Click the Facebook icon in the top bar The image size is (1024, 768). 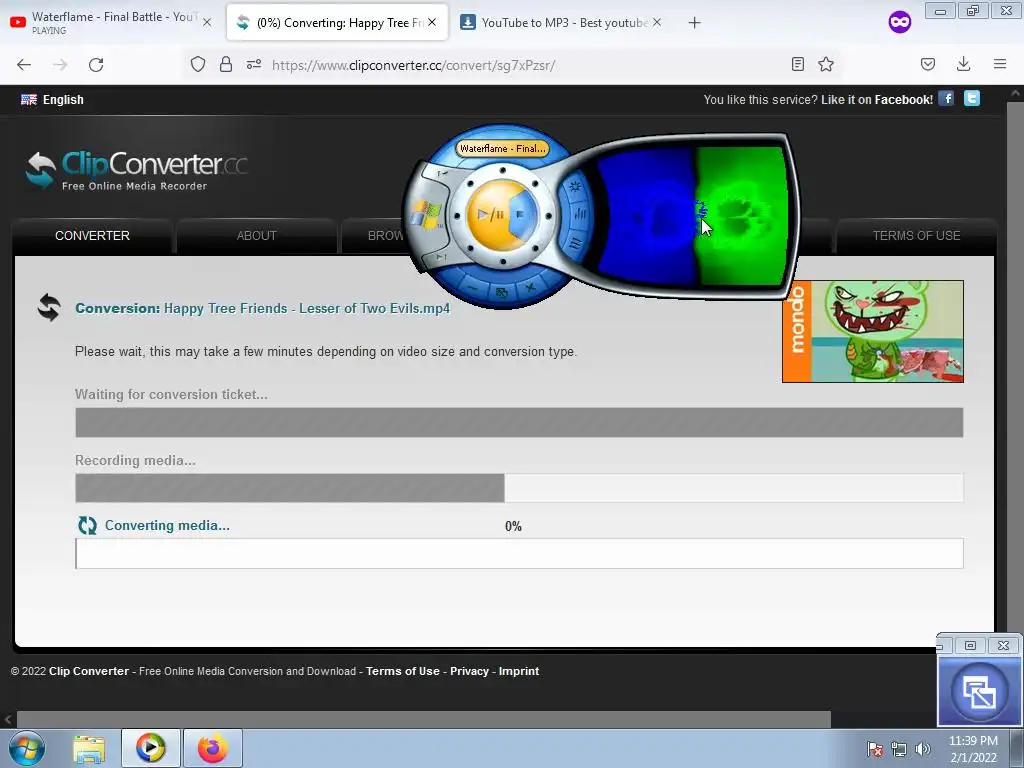tap(946, 99)
